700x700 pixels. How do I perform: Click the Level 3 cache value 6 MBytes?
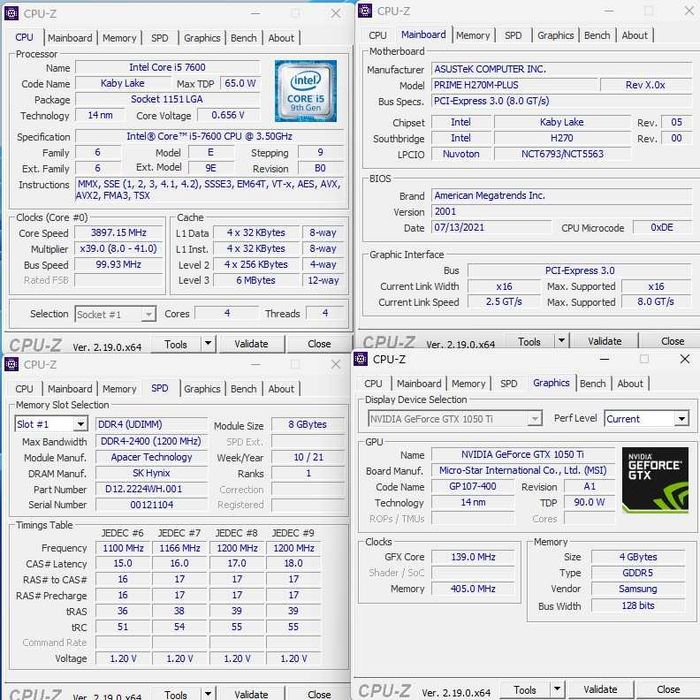tap(256, 280)
